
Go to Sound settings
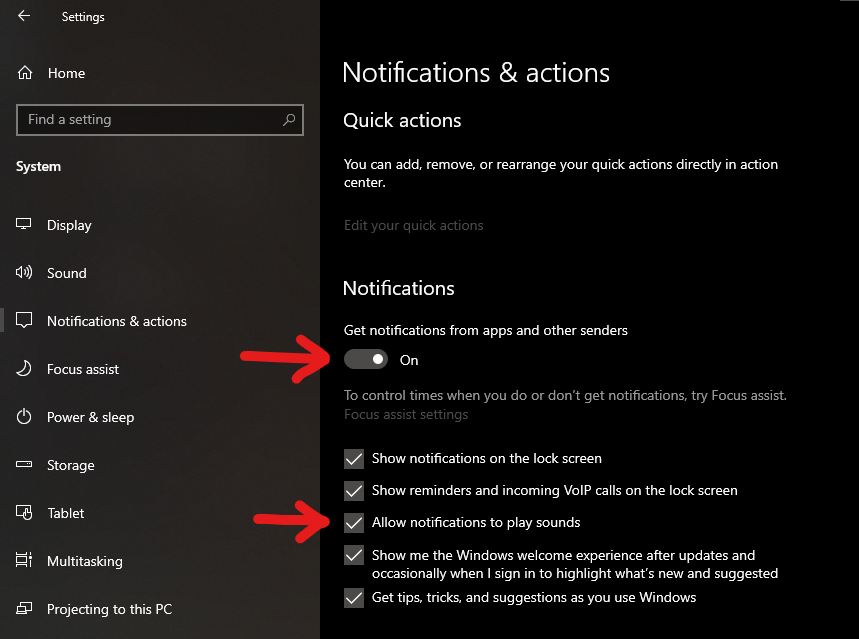pyautogui.click(x=67, y=273)
